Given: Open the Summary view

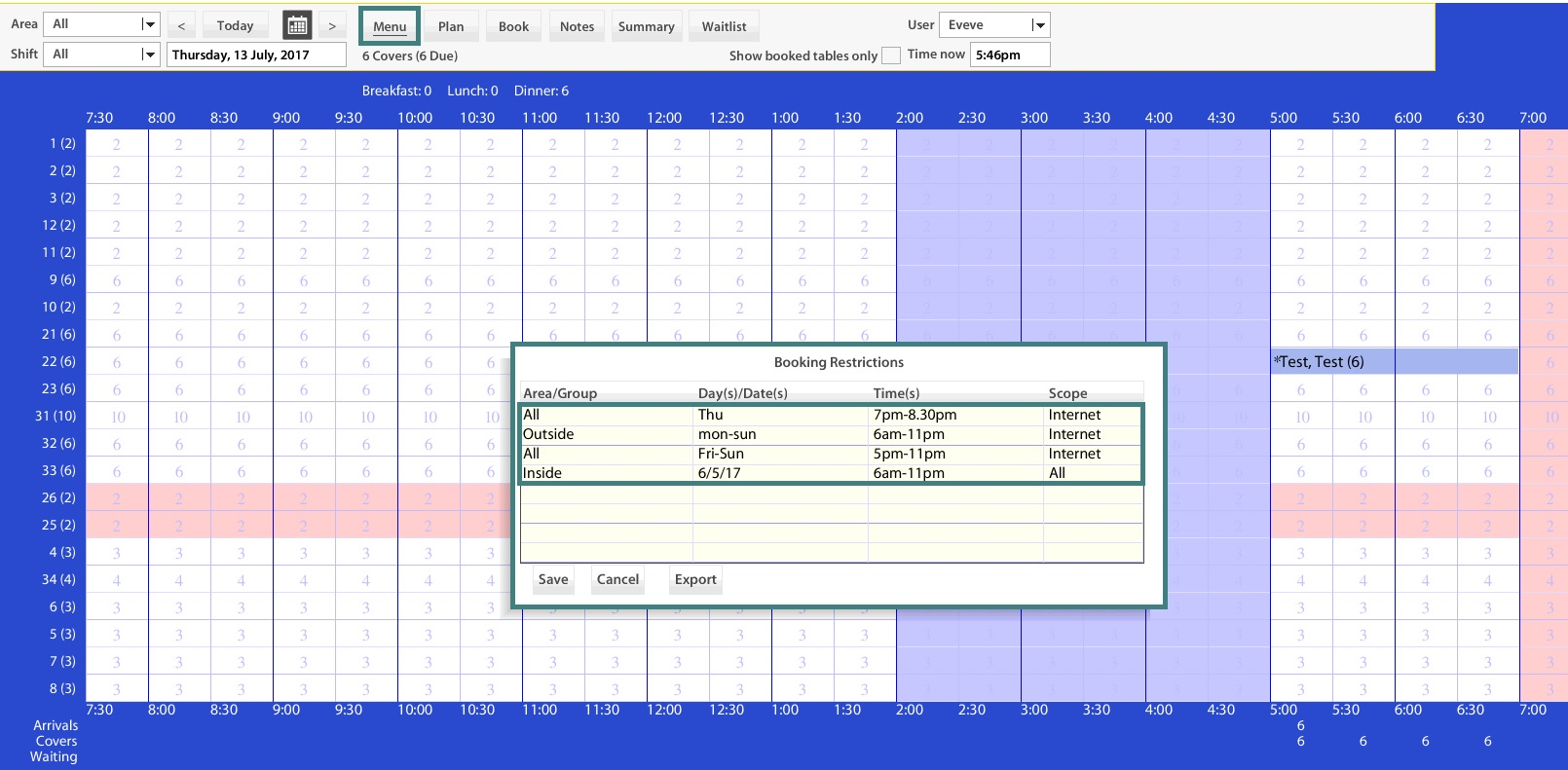Looking at the screenshot, I should 646,26.
